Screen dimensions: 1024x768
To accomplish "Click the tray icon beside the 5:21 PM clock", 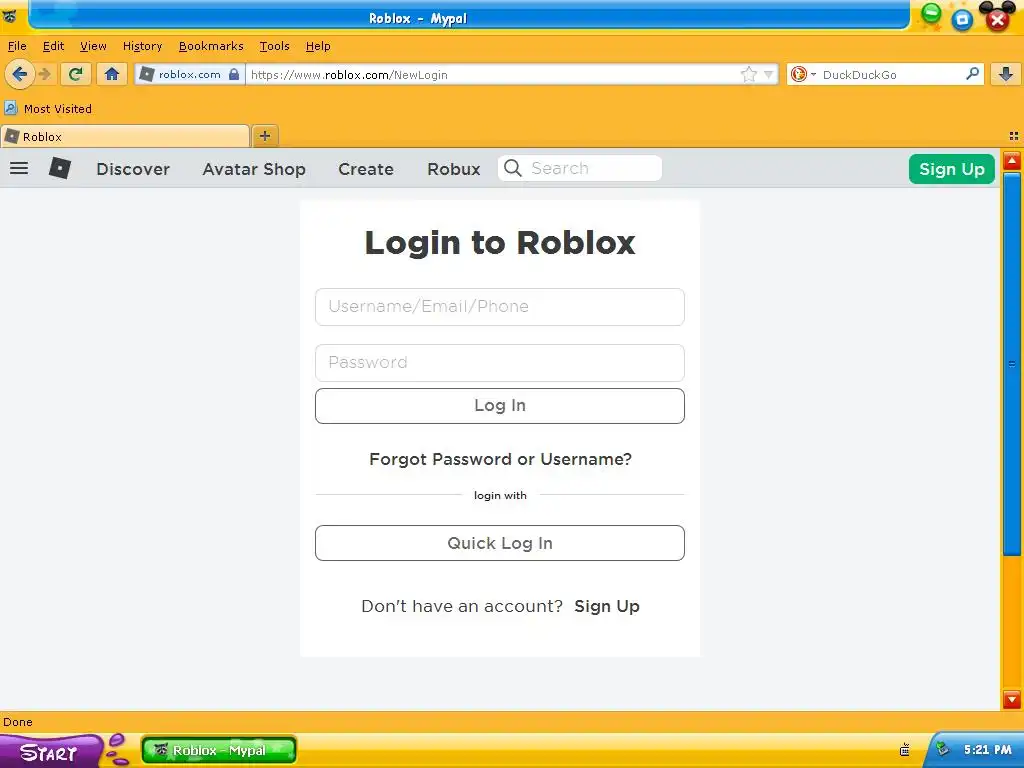I will point(942,749).
